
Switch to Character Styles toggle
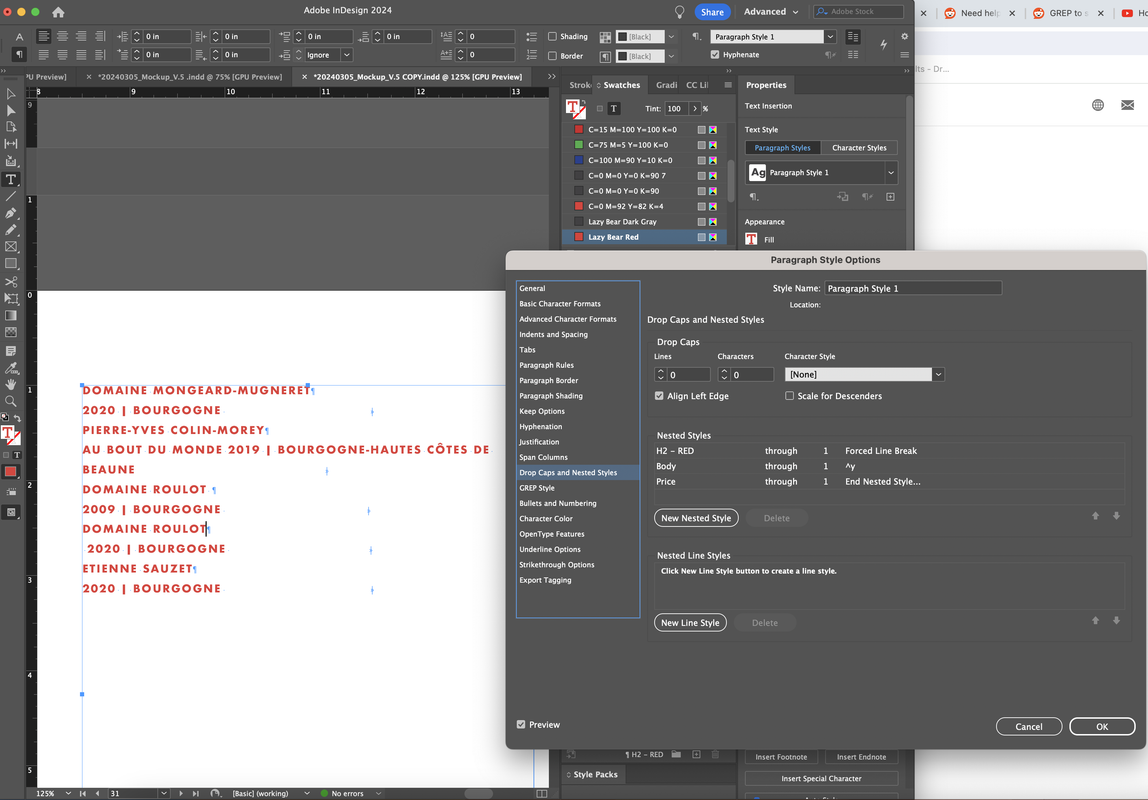click(859, 148)
